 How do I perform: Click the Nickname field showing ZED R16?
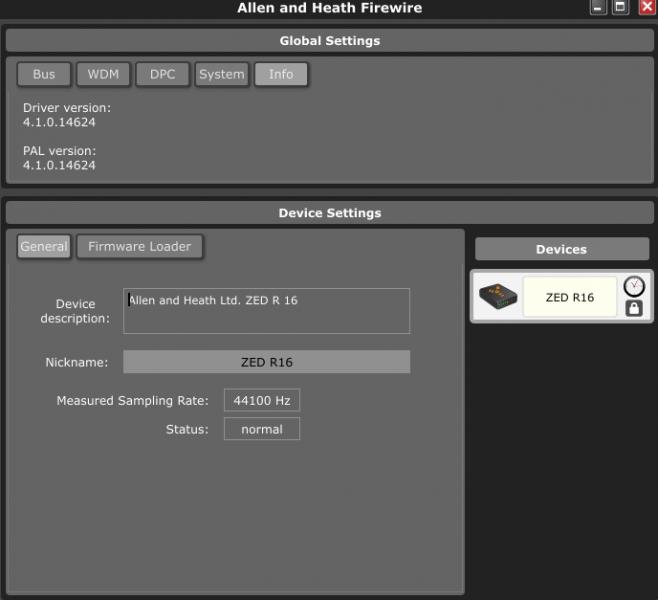[266, 362]
